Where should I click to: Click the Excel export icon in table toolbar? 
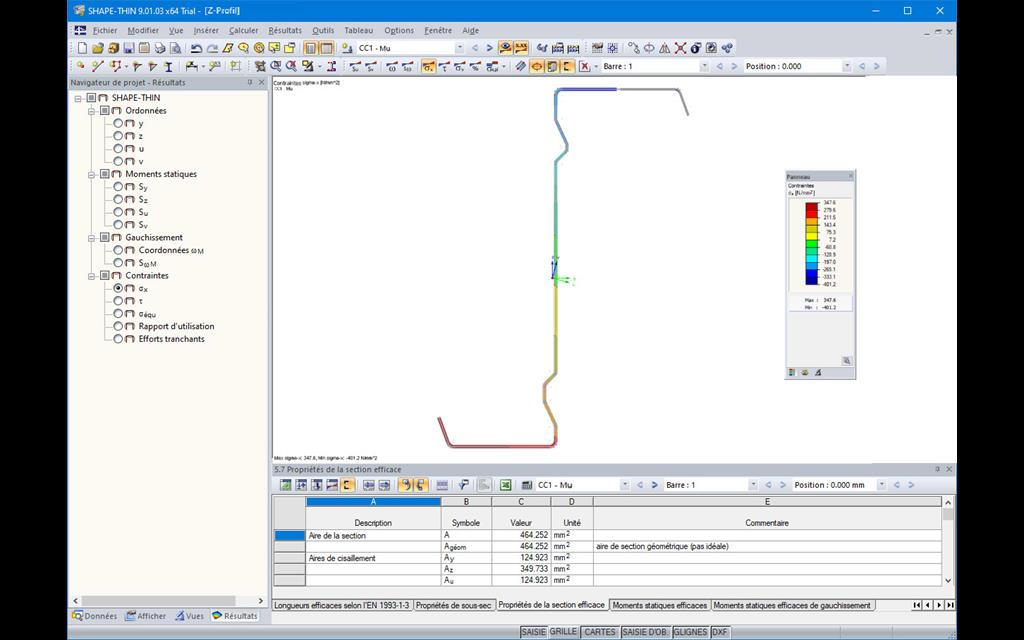tap(505, 485)
